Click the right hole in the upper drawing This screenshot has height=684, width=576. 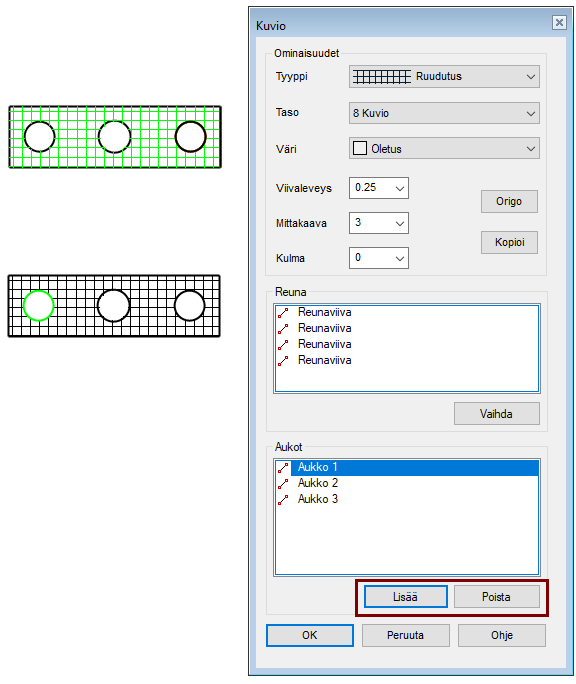pos(191,137)
